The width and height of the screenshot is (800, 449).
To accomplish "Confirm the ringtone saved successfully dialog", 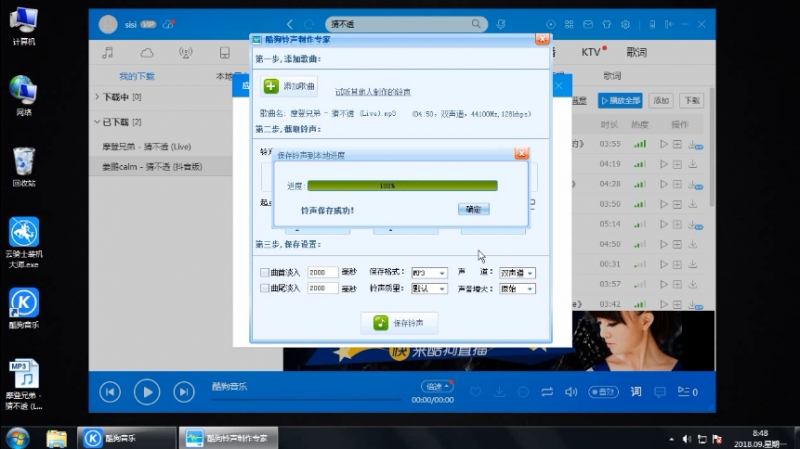I will point(473,209).
